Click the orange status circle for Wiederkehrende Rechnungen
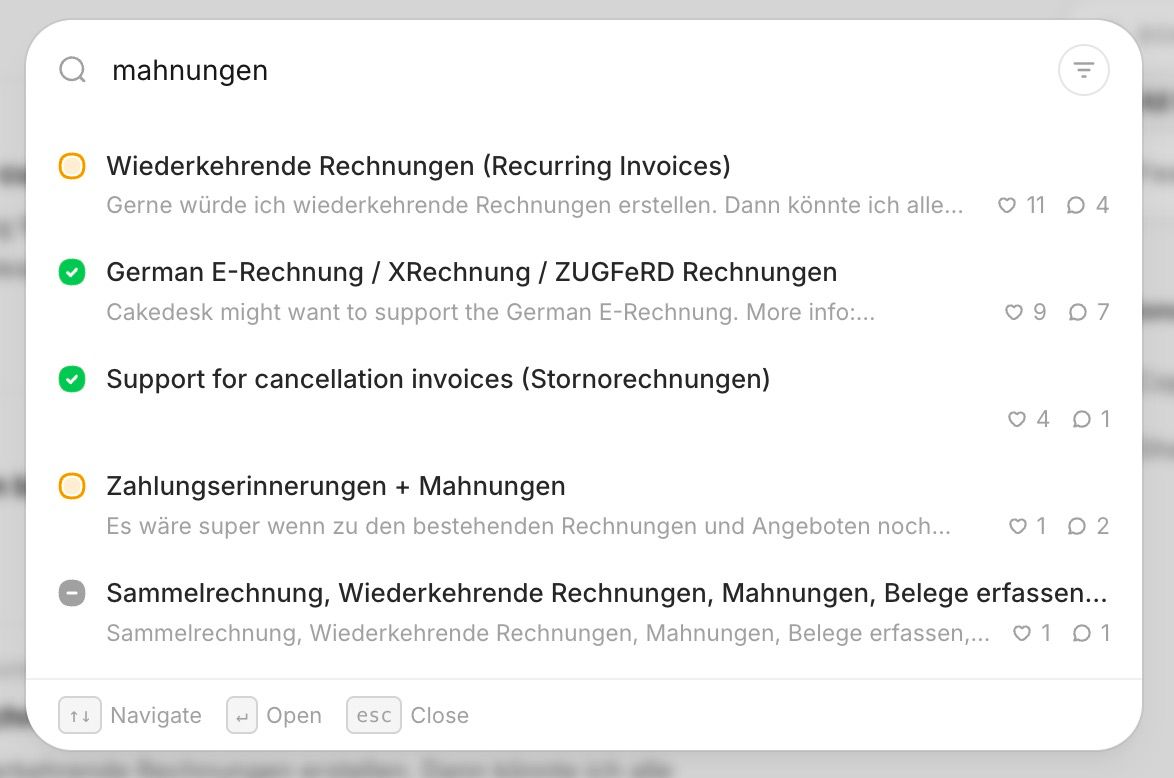Image resolution: width=1174 pixels, height=778 pixels. 72,166
